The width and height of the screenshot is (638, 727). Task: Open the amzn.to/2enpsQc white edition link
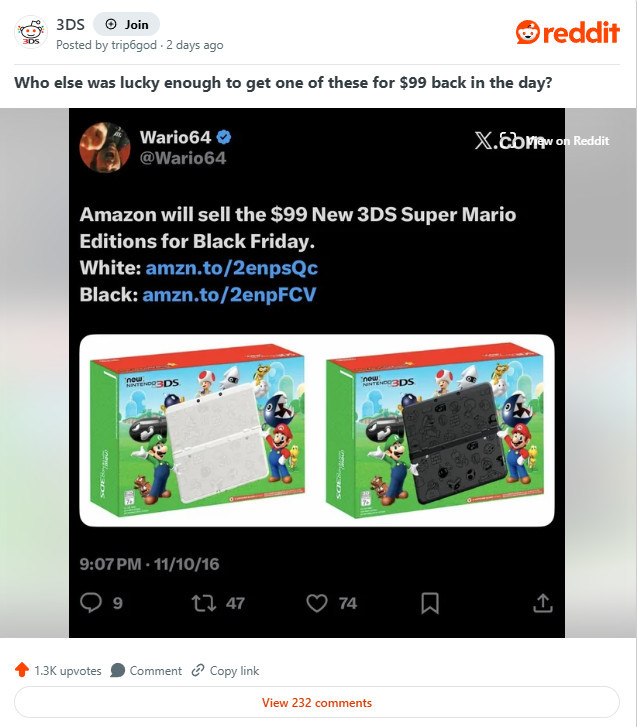232,268
